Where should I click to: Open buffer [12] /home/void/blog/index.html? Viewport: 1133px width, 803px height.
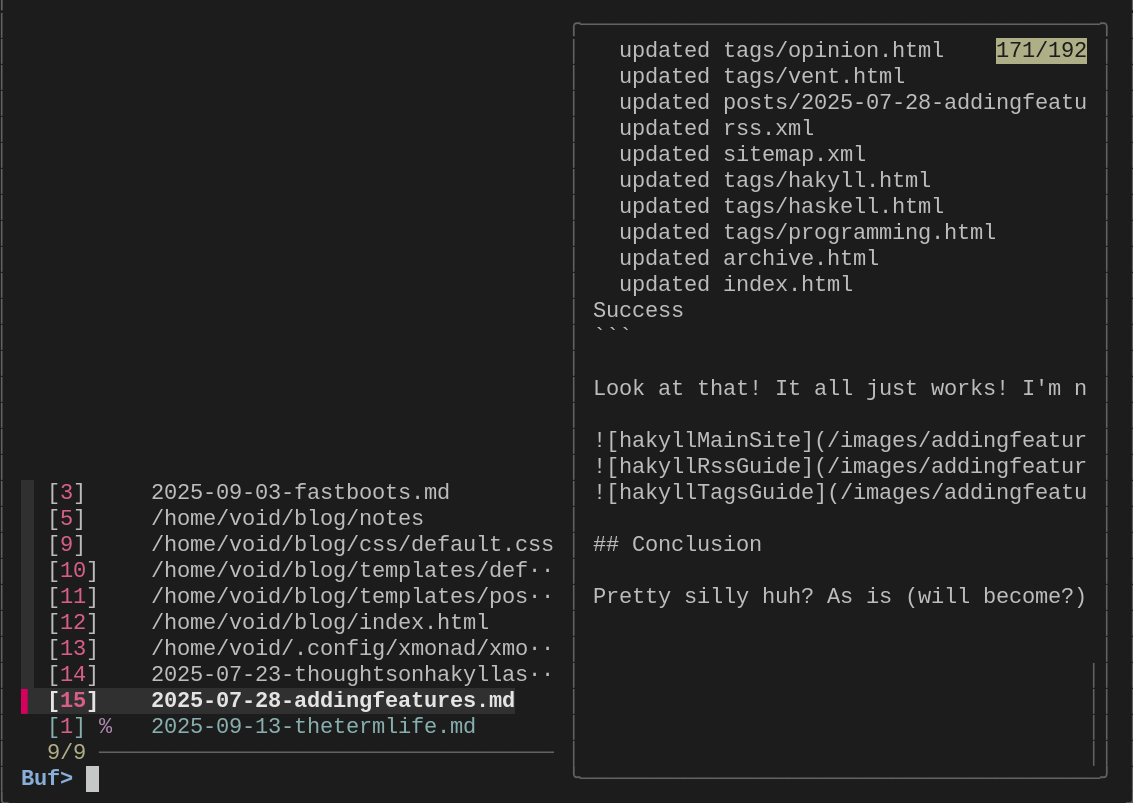(320, 622)
